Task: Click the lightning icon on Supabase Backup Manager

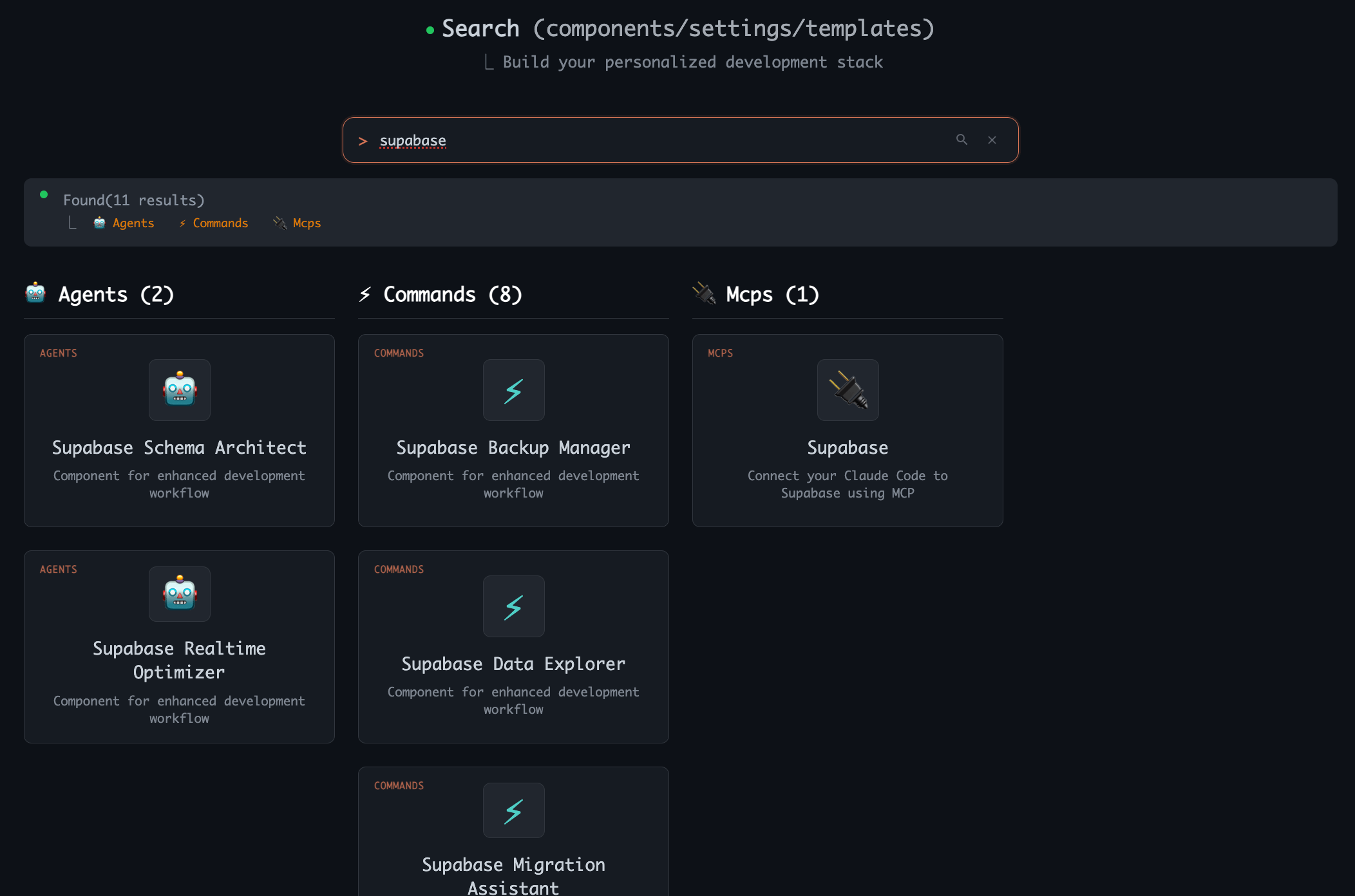Action: tap(513, 390)
